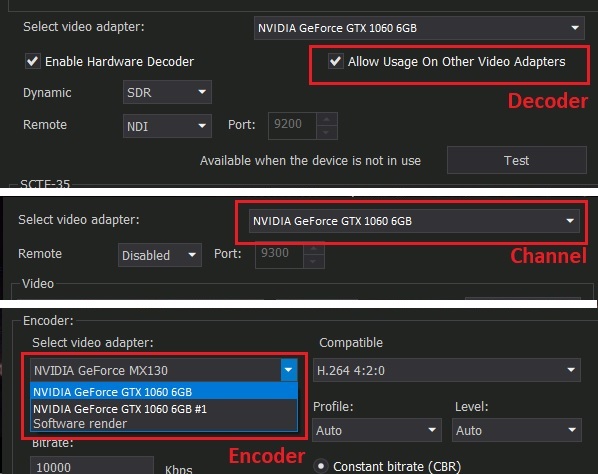Open the Level Auto dropdown
Viewport: 598px width, 474px height.
point(517,430)
